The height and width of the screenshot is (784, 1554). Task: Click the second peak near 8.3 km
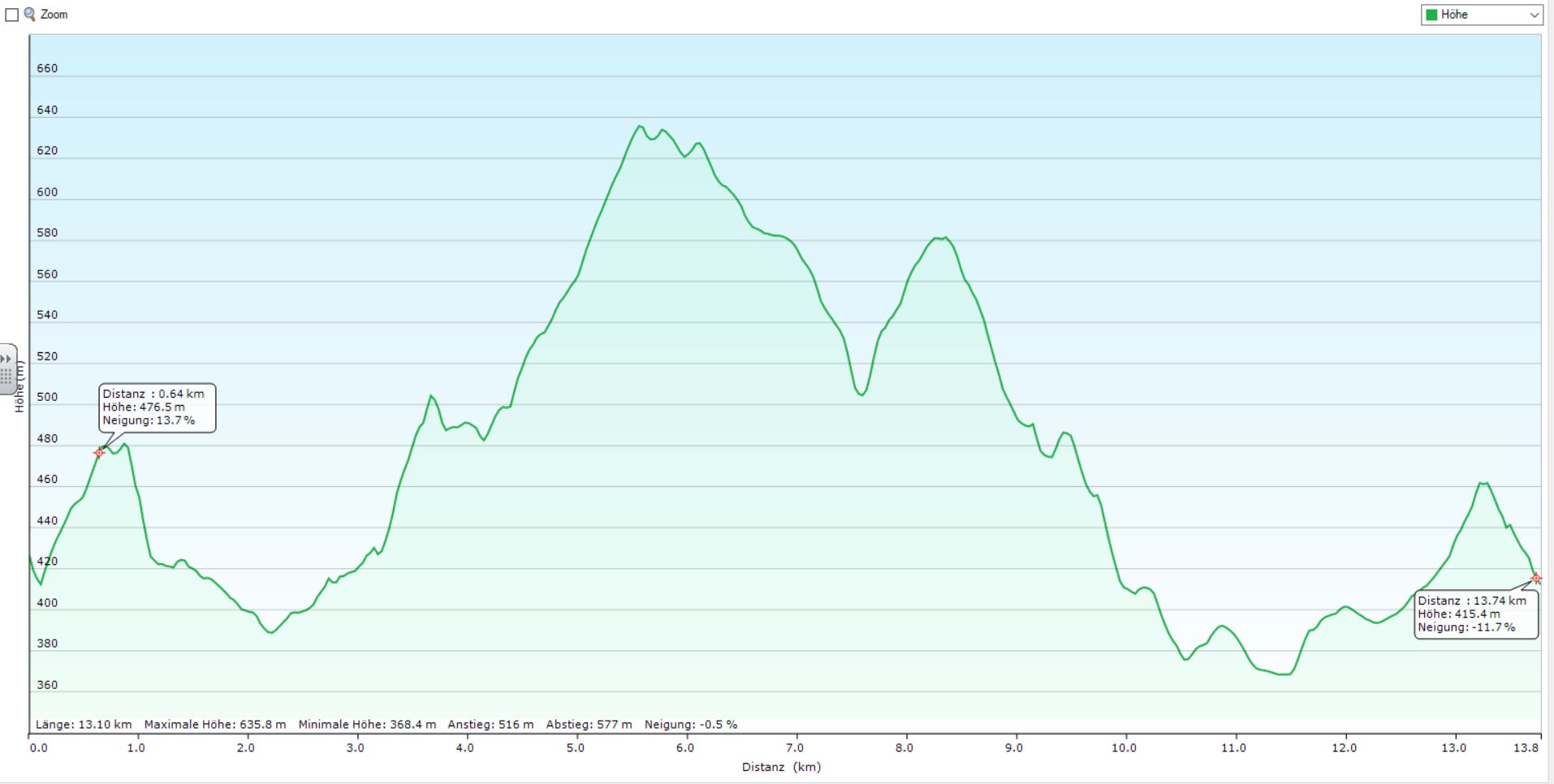(x=940, y=239)
